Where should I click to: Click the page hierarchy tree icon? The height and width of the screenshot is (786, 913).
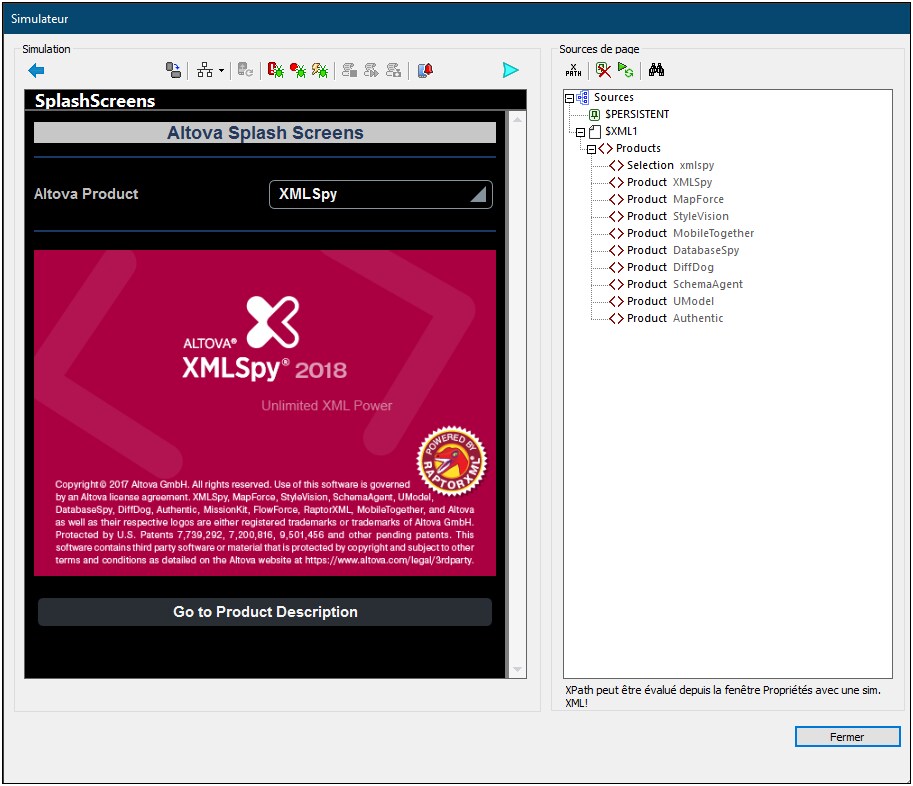pyautogui.click(x=205, y=70)
